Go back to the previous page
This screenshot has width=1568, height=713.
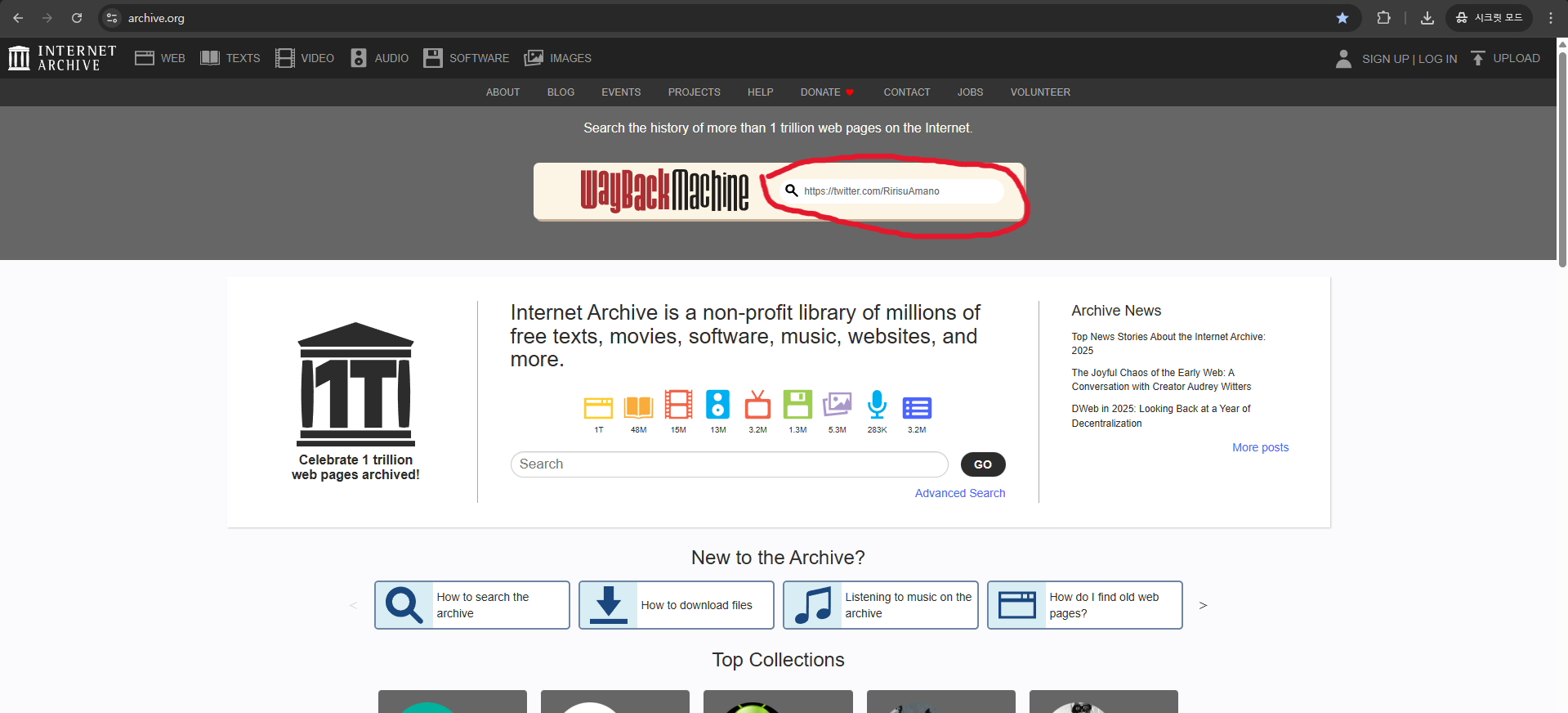18,18
